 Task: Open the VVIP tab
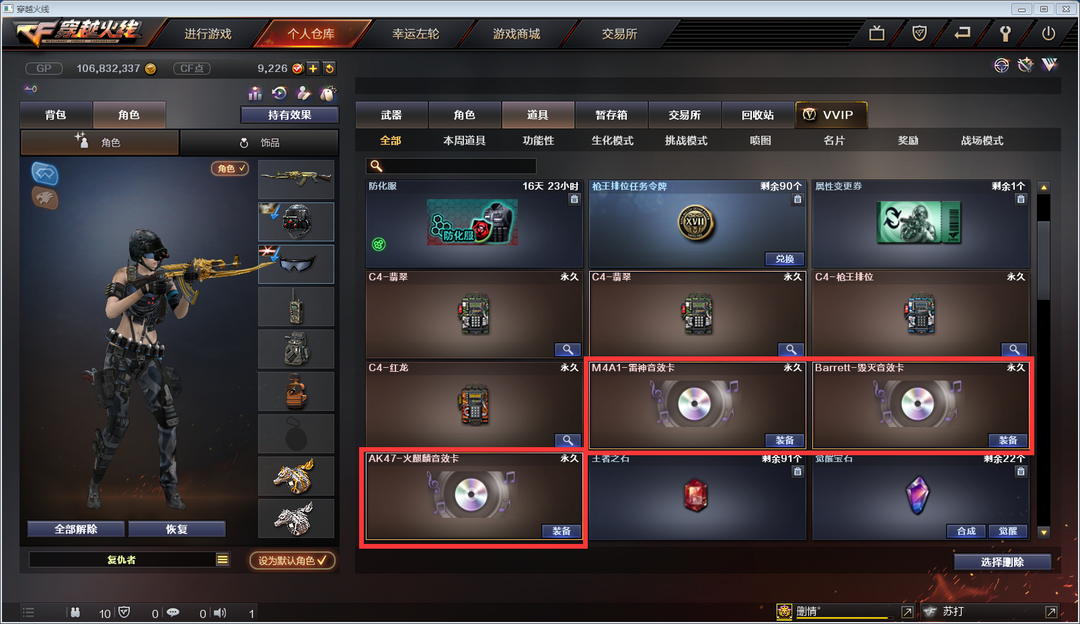[831, 114]
